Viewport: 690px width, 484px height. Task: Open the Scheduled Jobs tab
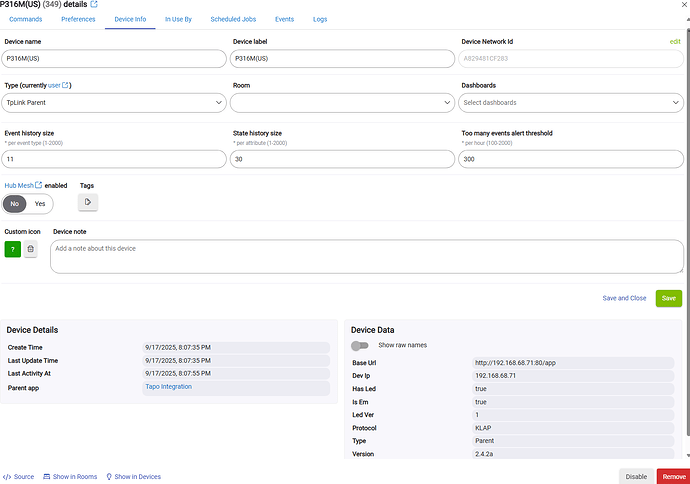(x=233, y=19)
